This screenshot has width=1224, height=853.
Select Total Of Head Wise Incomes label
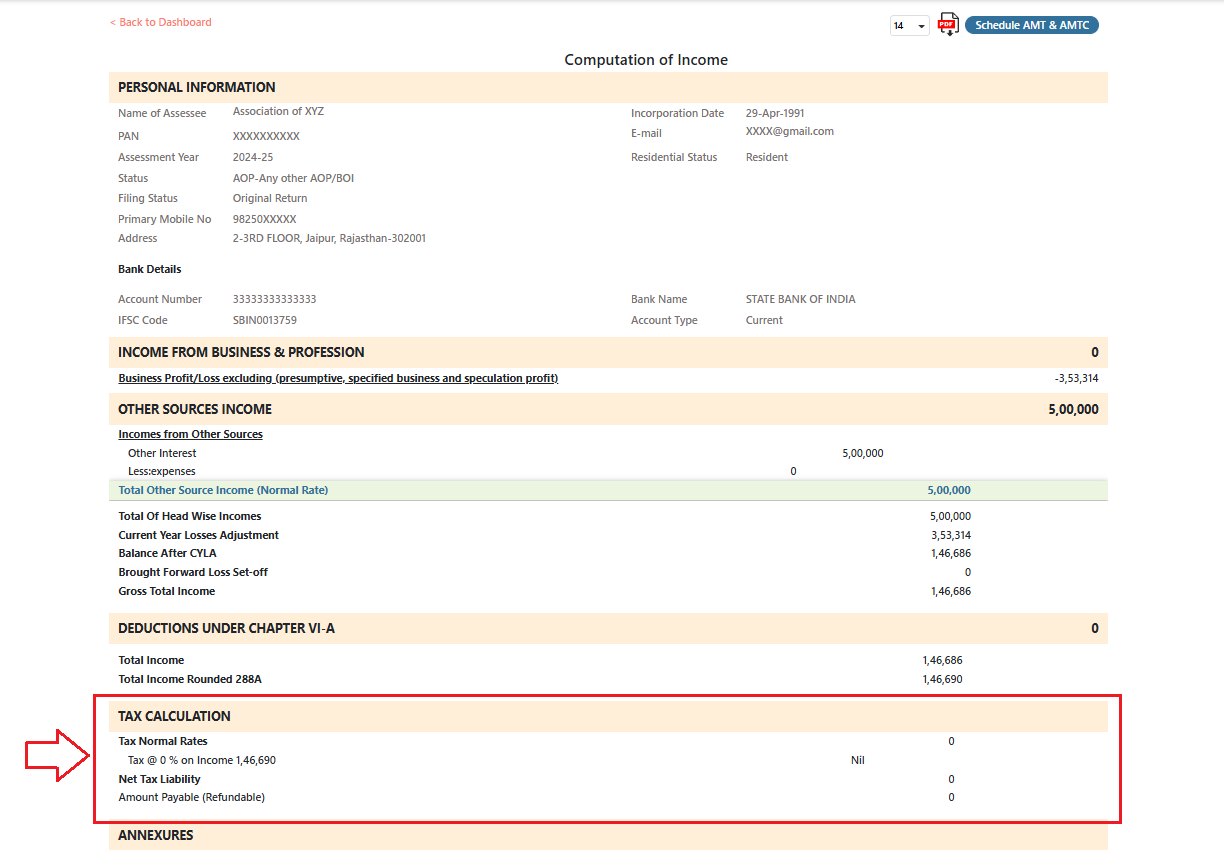pyautogui.click(x=190, y=516)
